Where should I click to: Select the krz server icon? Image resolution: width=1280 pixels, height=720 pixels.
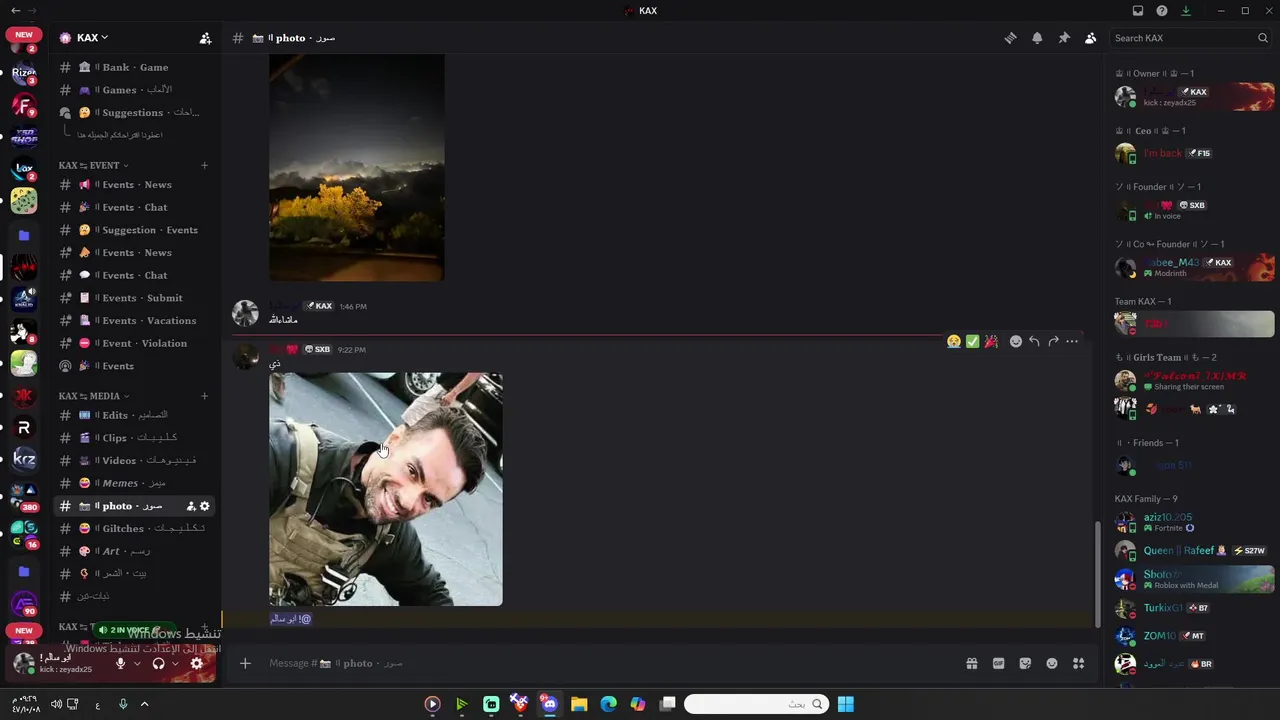24,459
